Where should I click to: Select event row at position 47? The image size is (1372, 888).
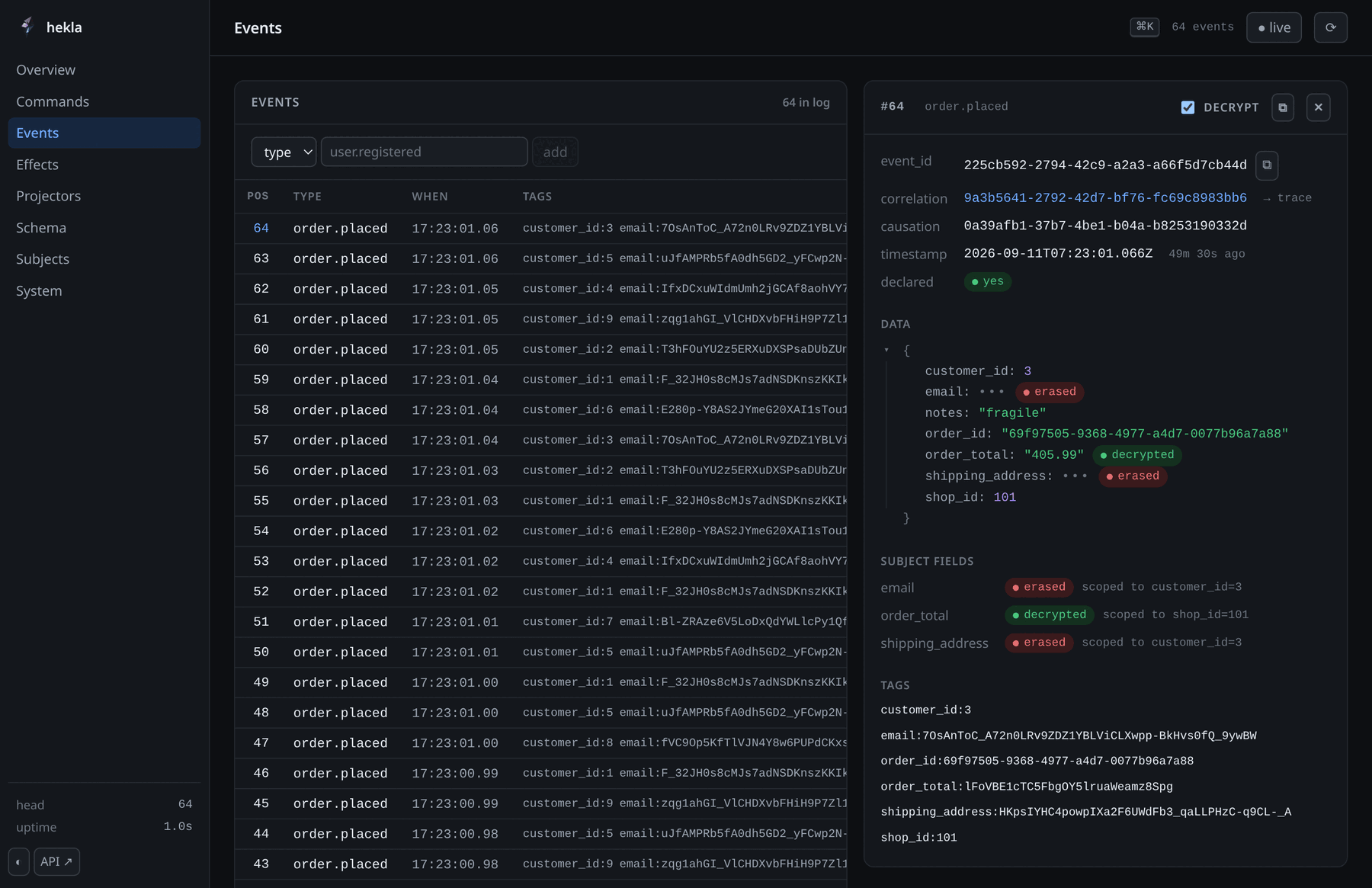tap(540, 743)
